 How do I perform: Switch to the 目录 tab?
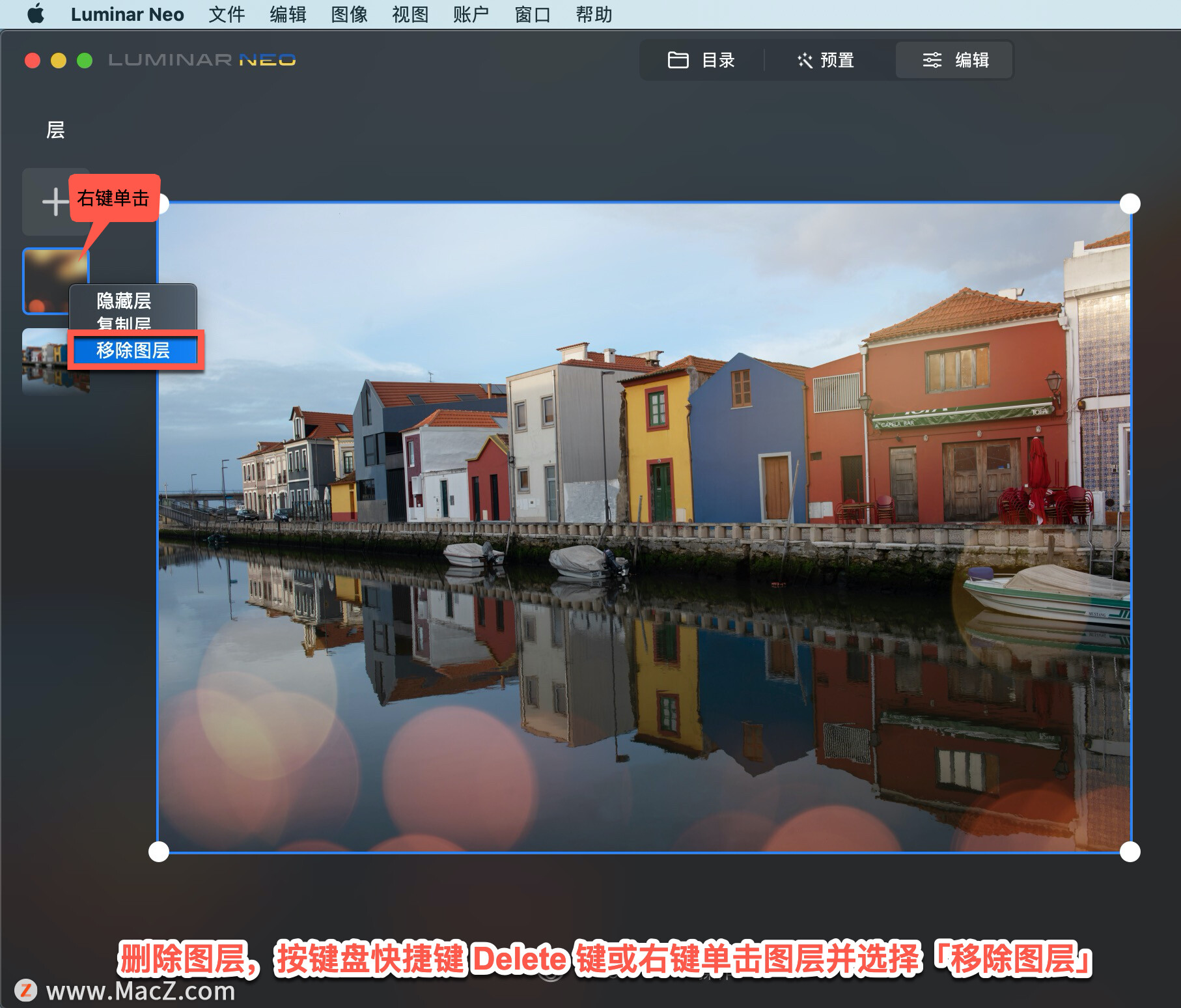[702, 60]
